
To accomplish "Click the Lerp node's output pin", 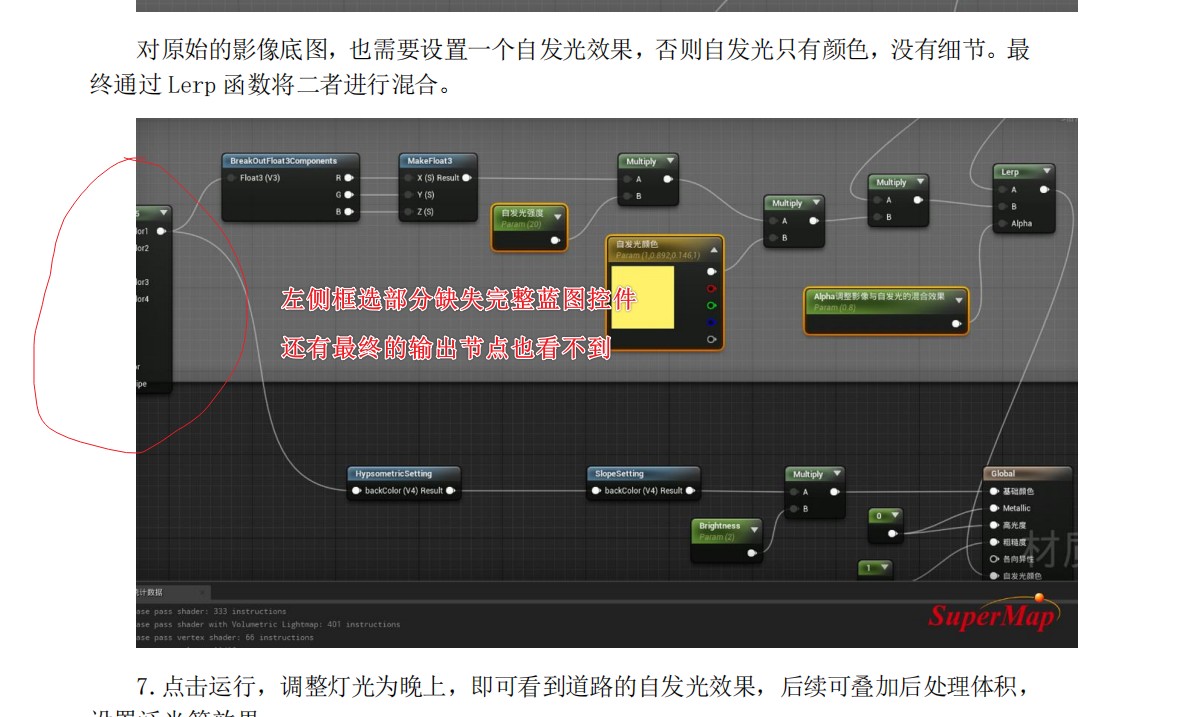I will pyautogui.click(x=1044, y=189).
